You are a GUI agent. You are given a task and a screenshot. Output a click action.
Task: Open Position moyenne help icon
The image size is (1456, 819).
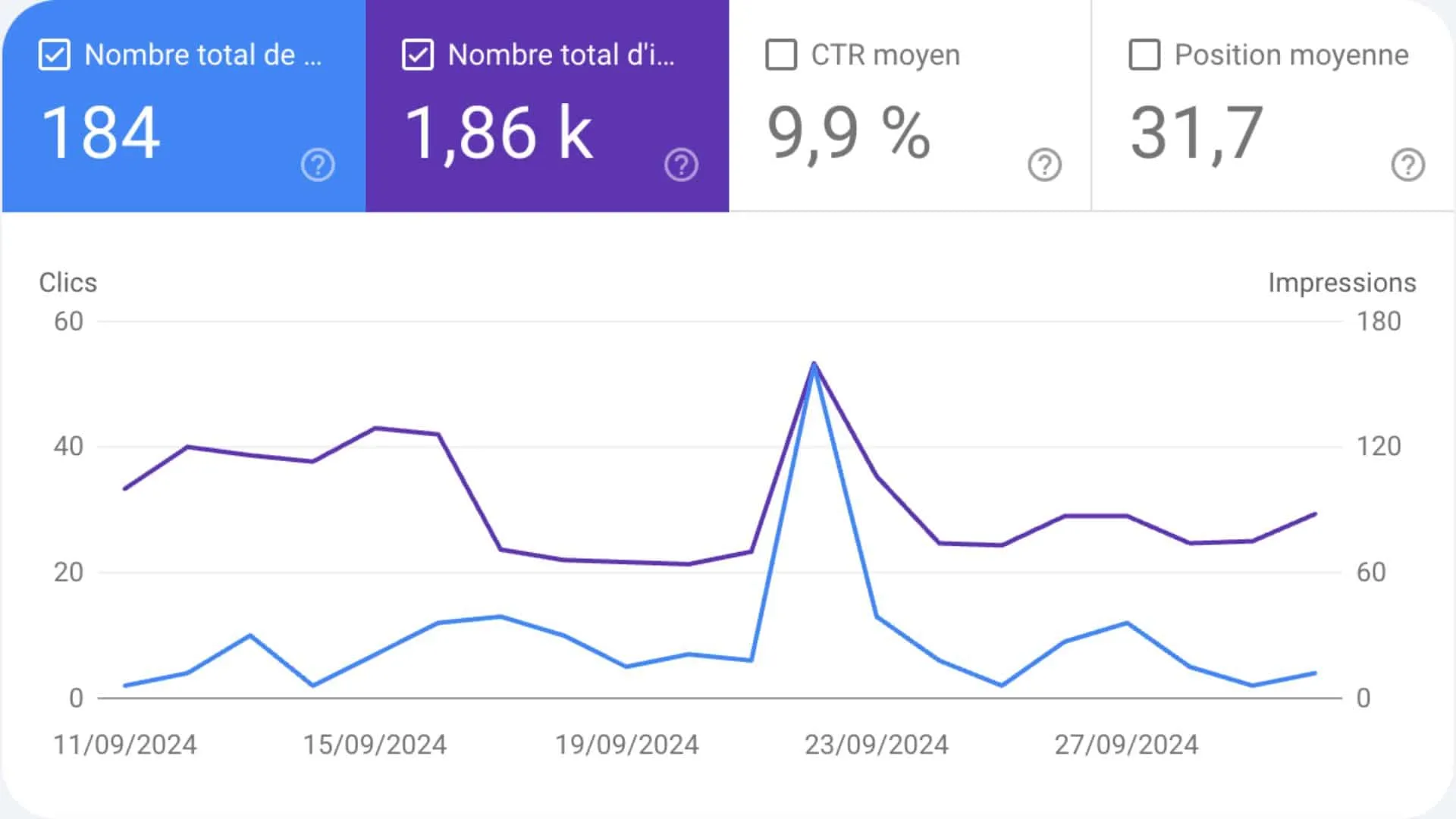(1407, 165)
